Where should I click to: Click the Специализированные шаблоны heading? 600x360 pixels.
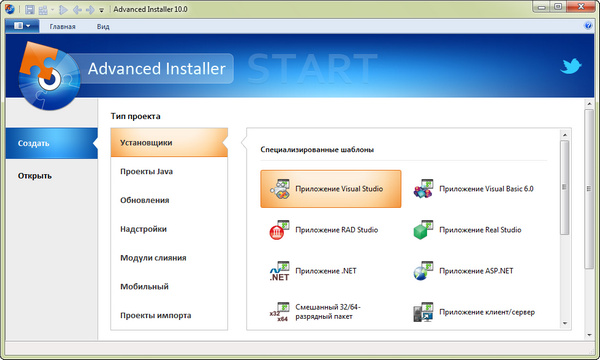tap(317, 150)
